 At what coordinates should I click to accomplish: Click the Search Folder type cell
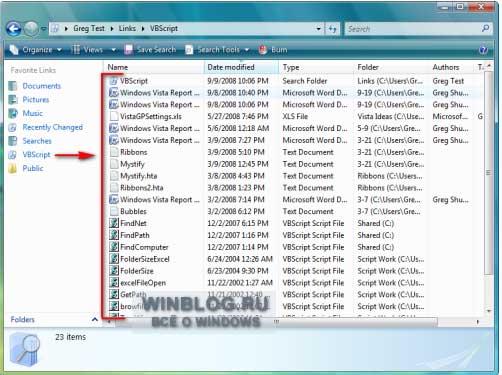pyautogui.click(x=305, y=81)
